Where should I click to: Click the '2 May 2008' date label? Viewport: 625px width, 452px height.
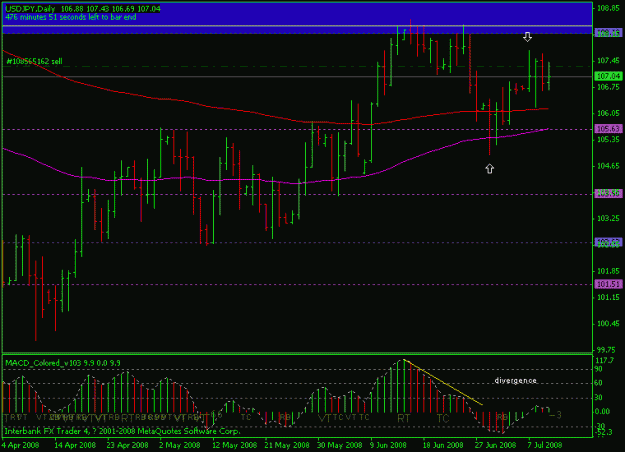click(179, 445)
